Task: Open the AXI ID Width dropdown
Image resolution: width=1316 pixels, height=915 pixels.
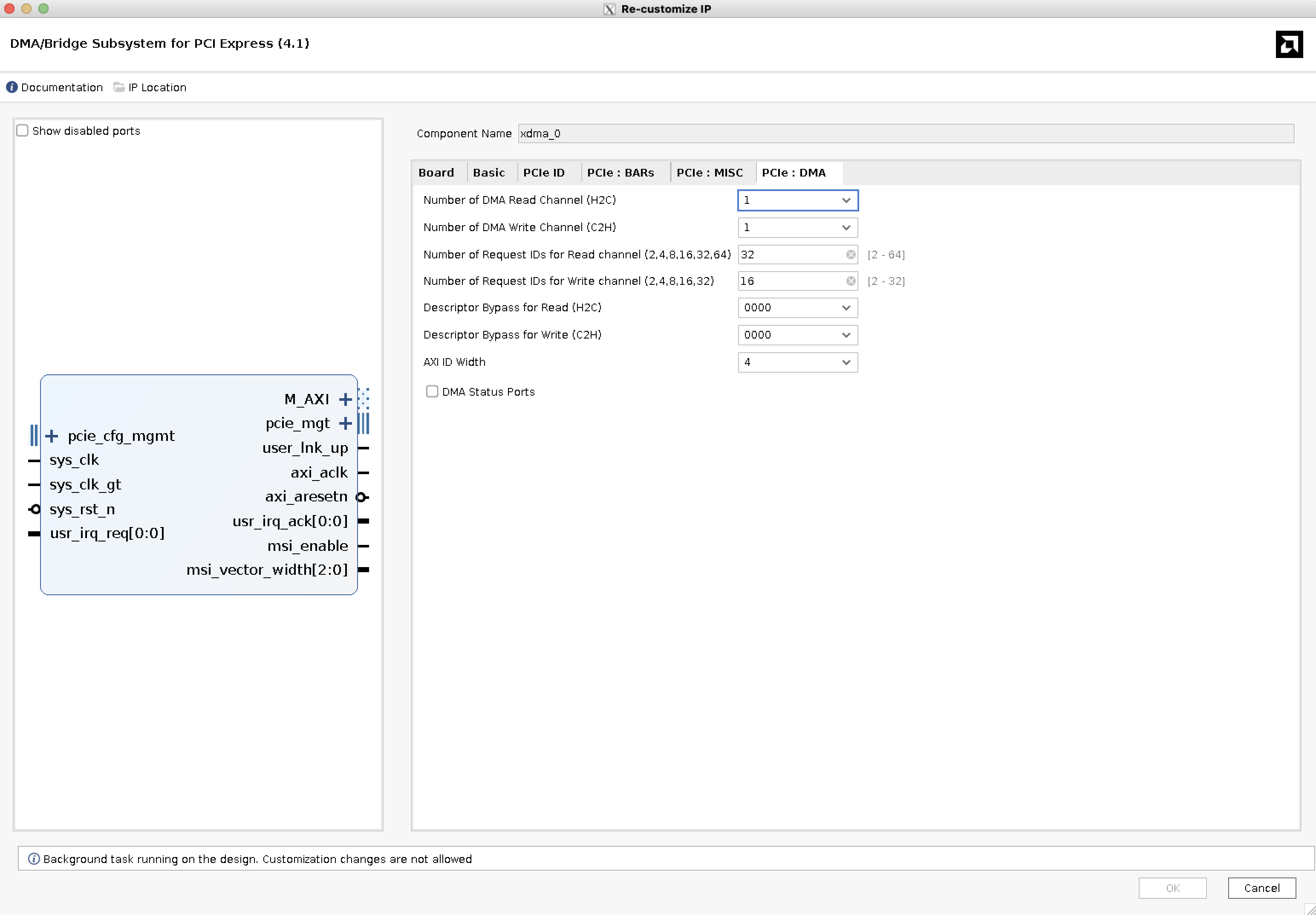Action: (x=797, y=362)
